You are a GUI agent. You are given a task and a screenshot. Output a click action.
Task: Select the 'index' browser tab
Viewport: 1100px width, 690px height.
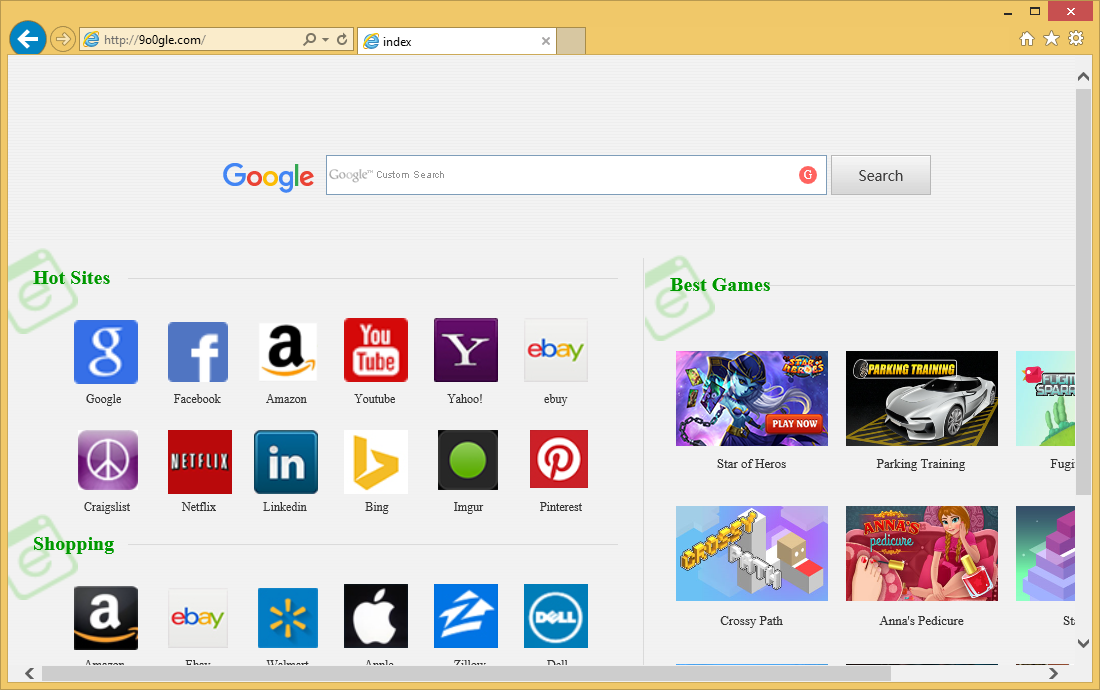(457, 41)
